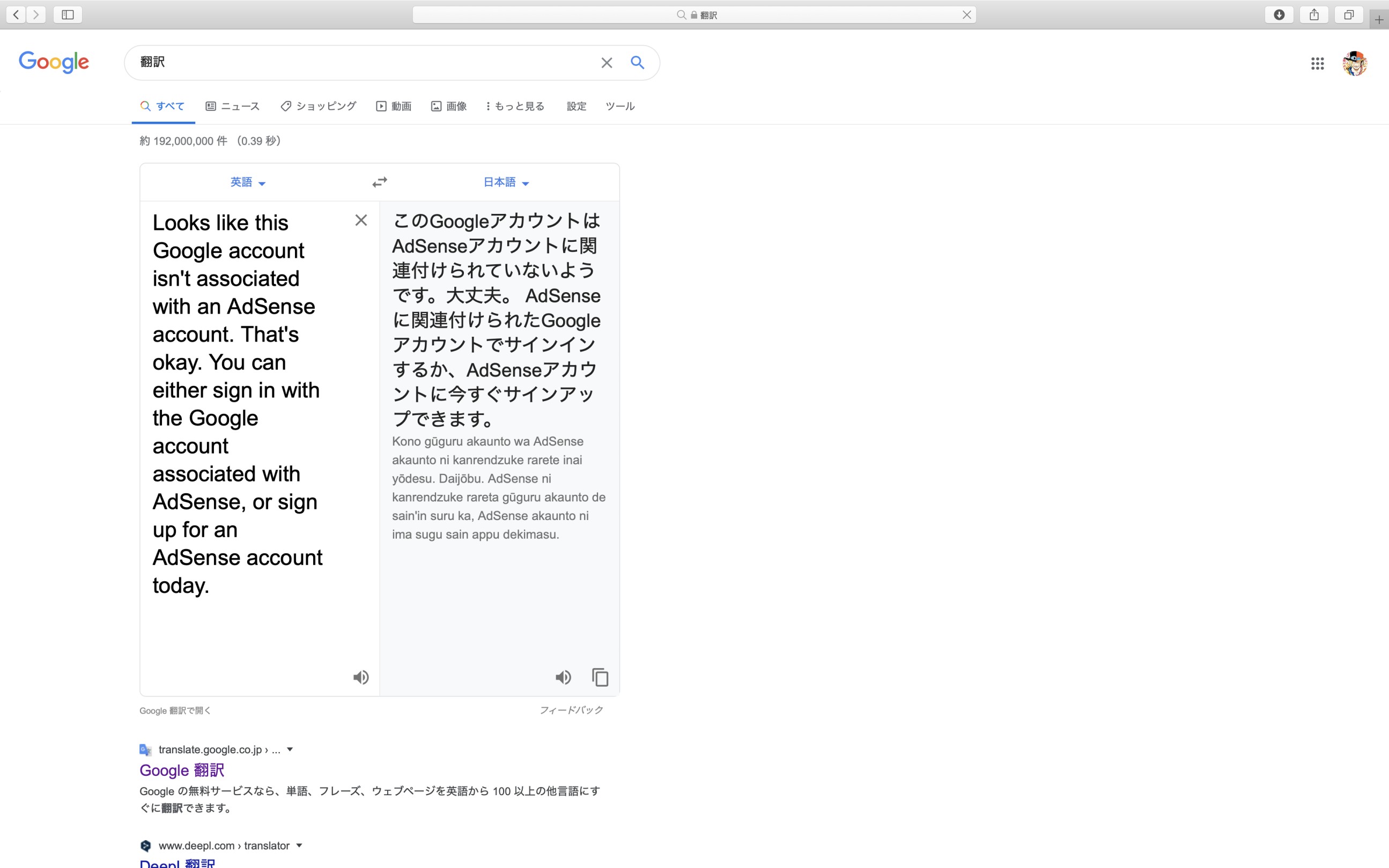
Task: Listen to the English source text
Action: (360, 678)
